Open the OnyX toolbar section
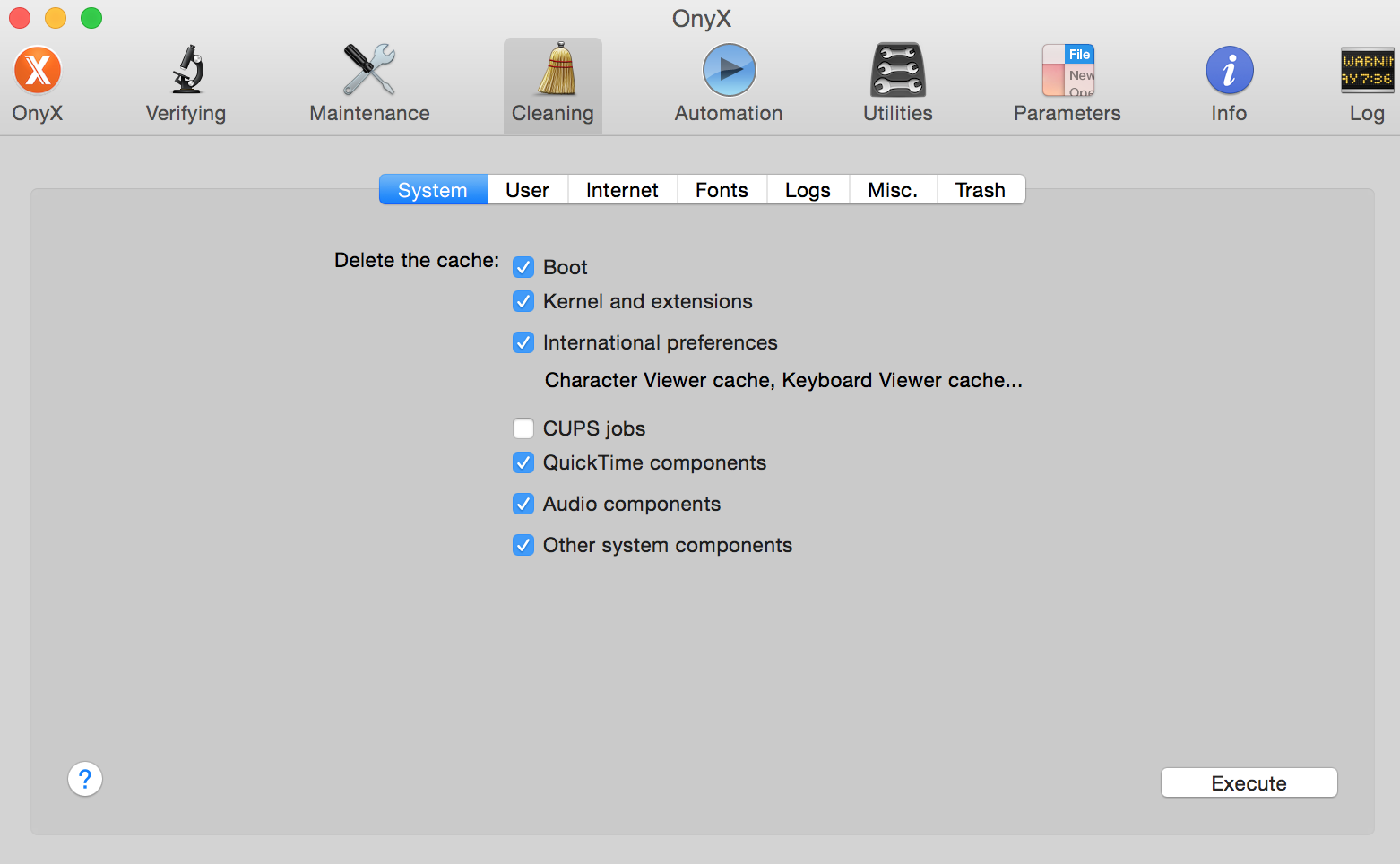Screen dimensions: 1400x864 [38, 85]
